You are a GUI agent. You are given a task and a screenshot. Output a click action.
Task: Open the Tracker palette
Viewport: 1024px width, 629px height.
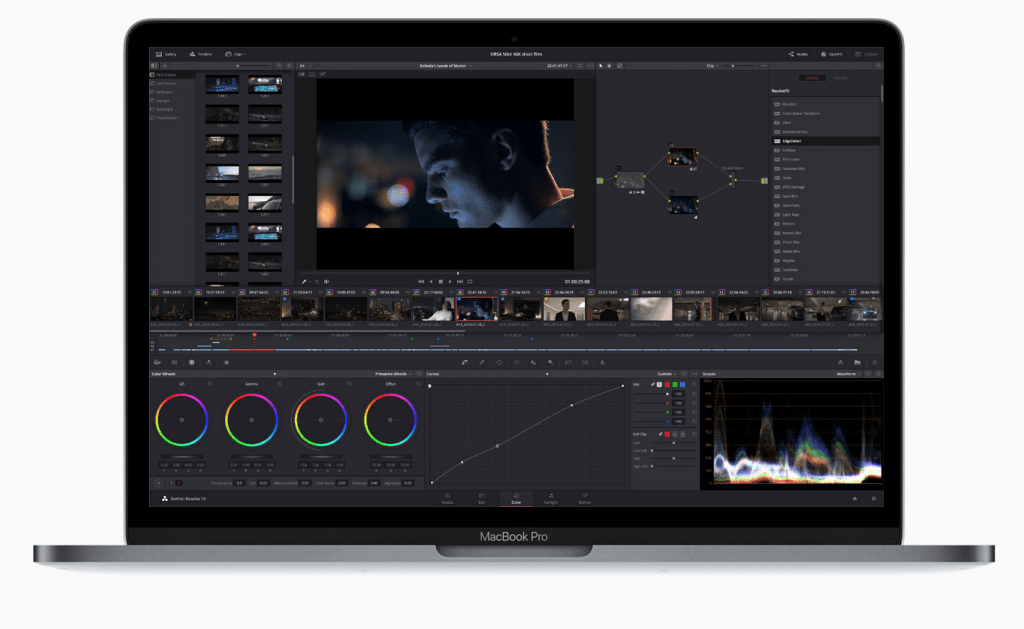pyautogui.click(x=516, y=362)
